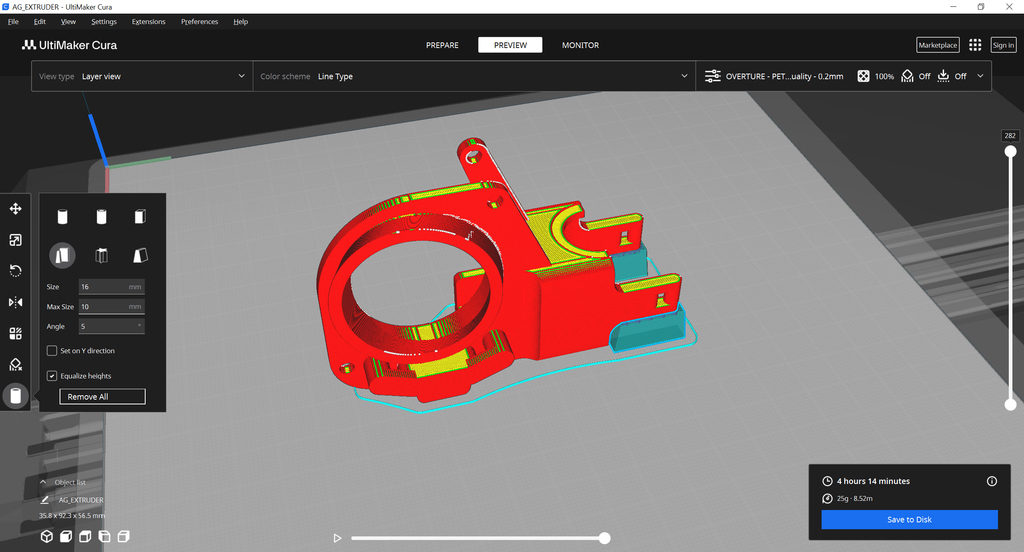This screenshot has height=552, width=1024.
Task: Select the Rotate tool
Action: click(16, 271)
